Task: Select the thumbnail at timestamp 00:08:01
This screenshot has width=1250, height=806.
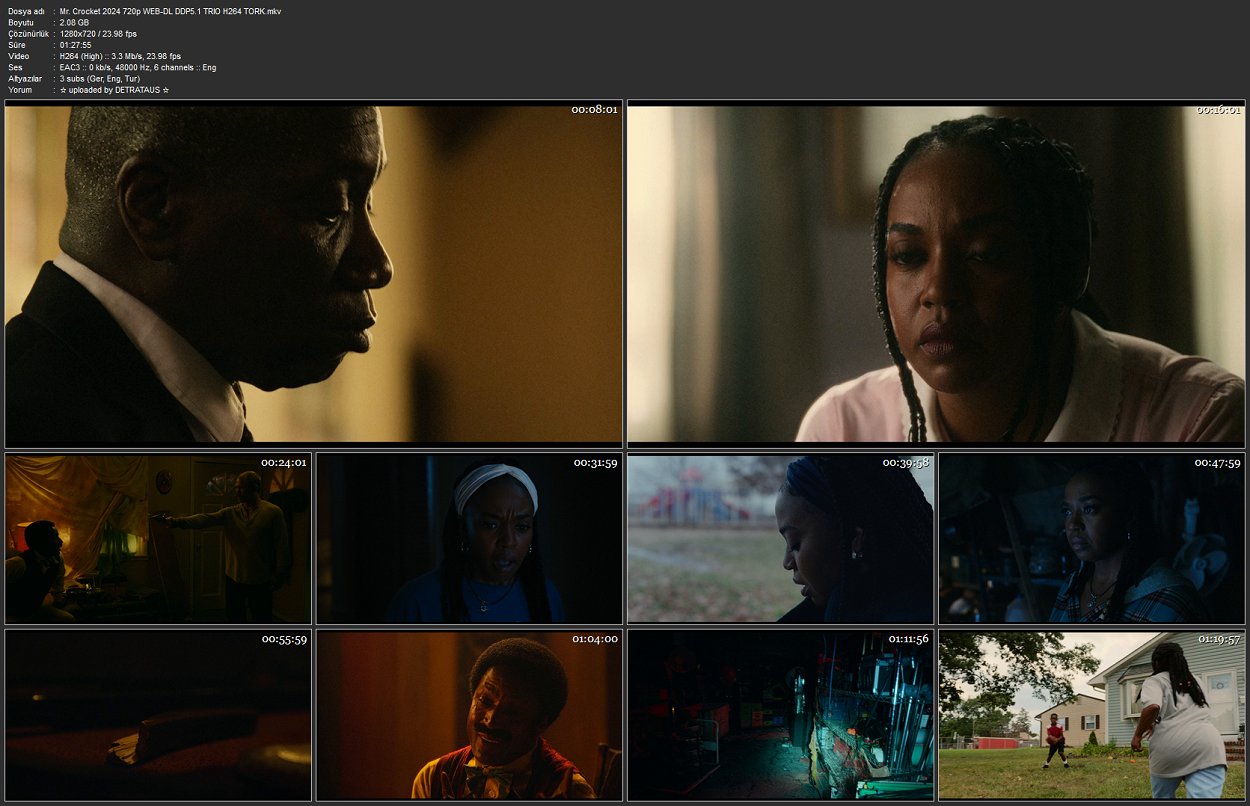Action: tap(313, 274)
